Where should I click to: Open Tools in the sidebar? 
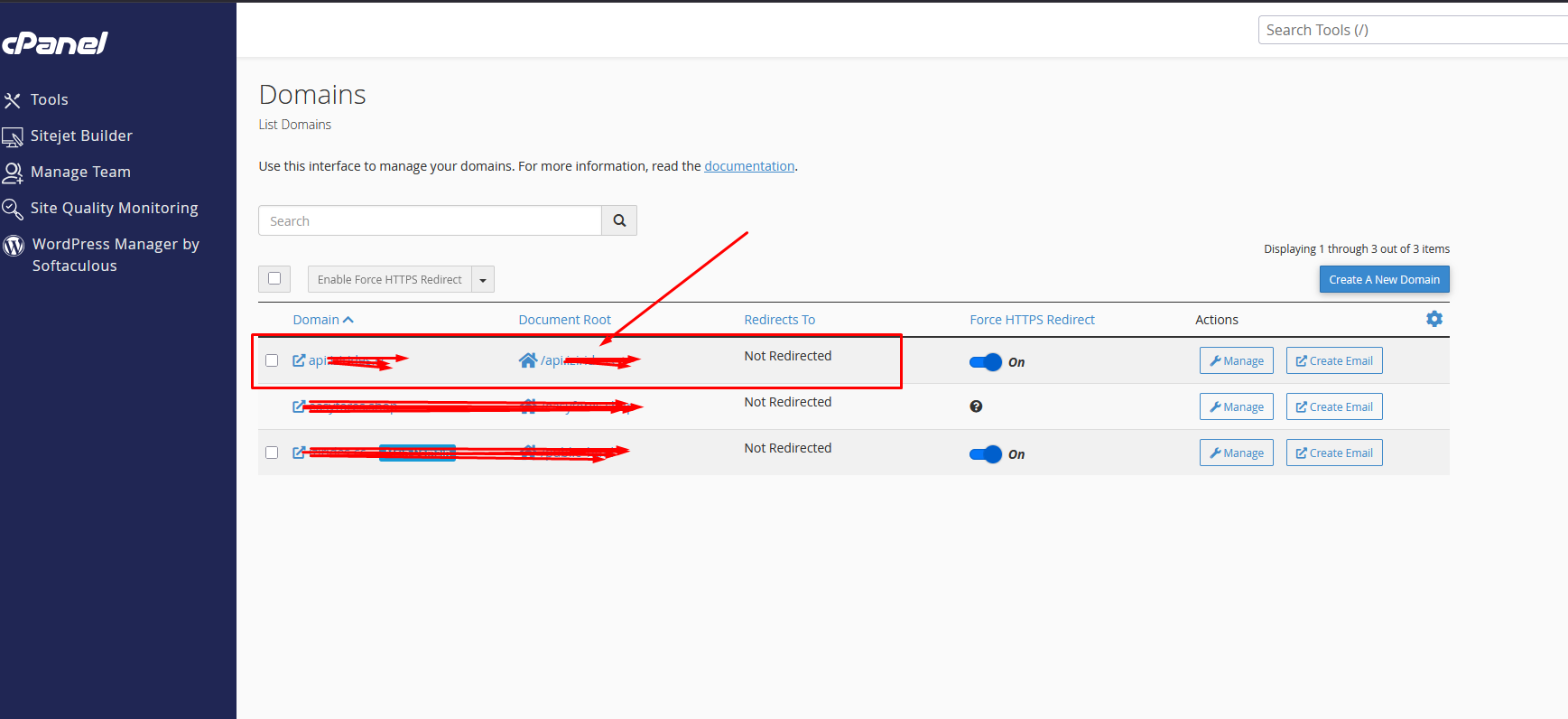click(49, 99)
